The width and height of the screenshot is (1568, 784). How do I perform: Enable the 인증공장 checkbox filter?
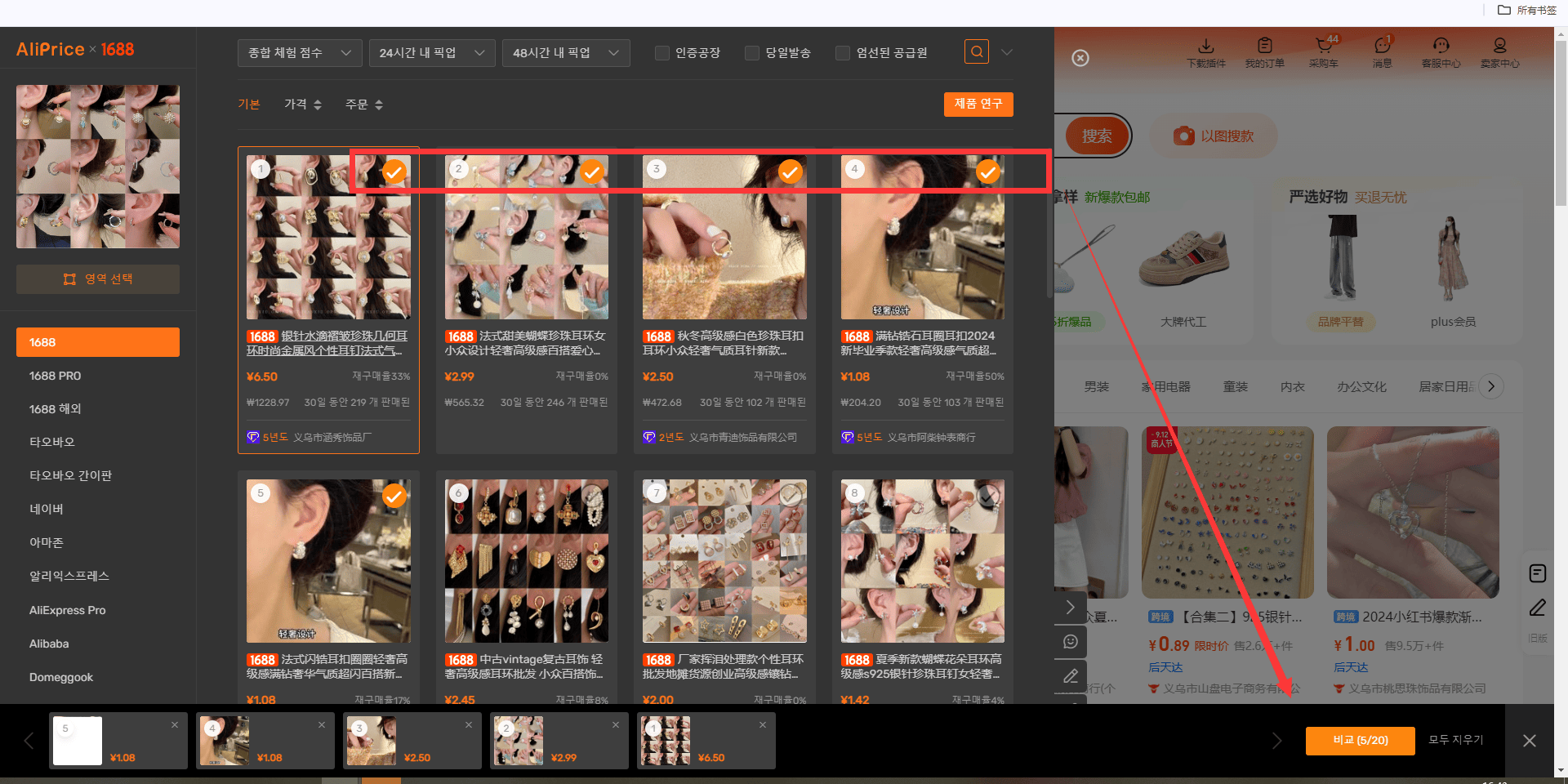(x=662, y=53)
